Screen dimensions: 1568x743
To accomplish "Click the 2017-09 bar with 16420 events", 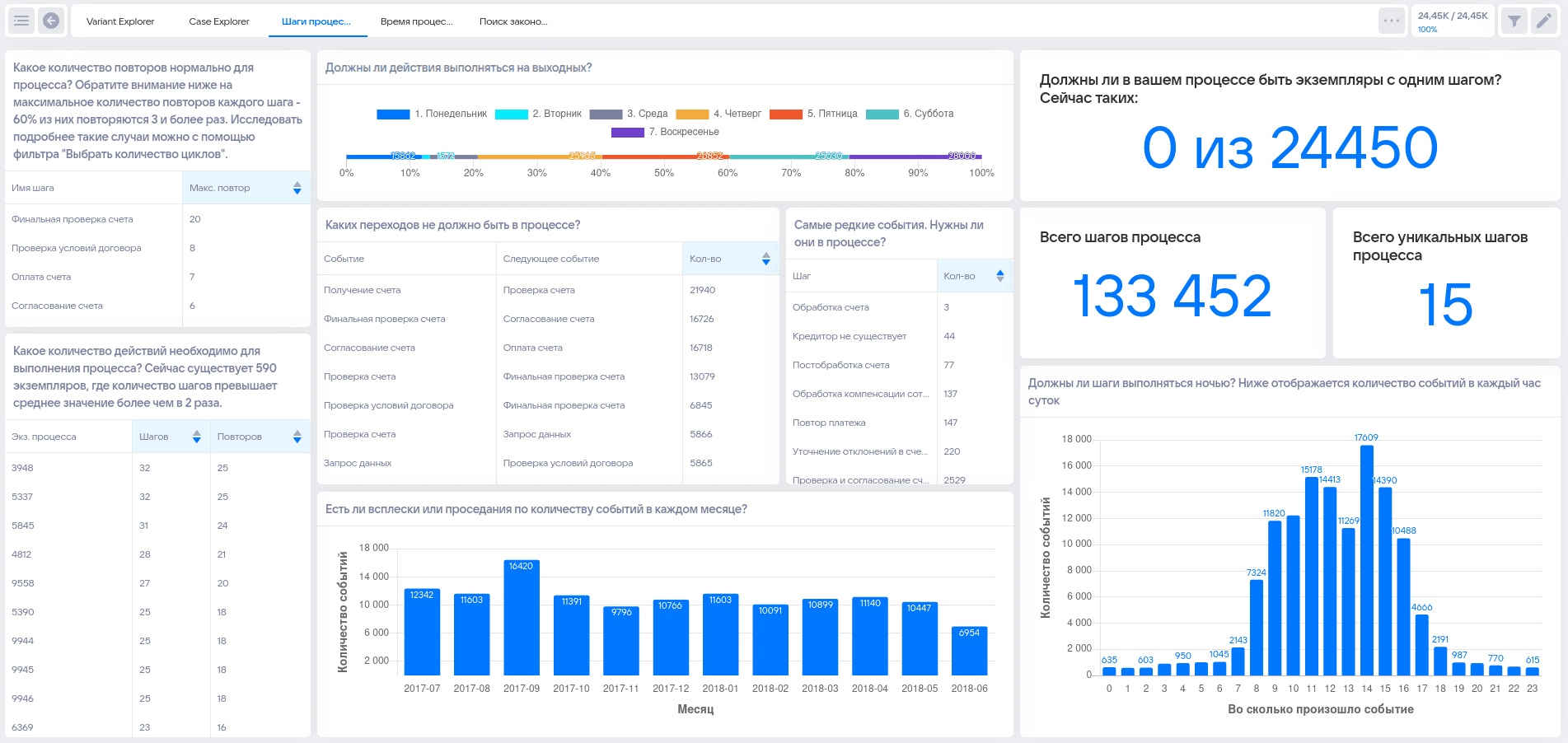I will pyautogui.click(x=522, y=618).
